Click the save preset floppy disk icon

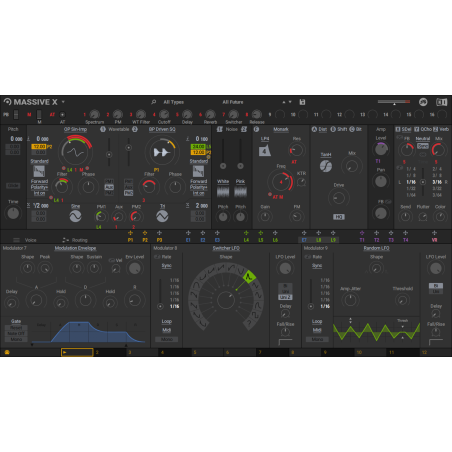coord(302,102)
